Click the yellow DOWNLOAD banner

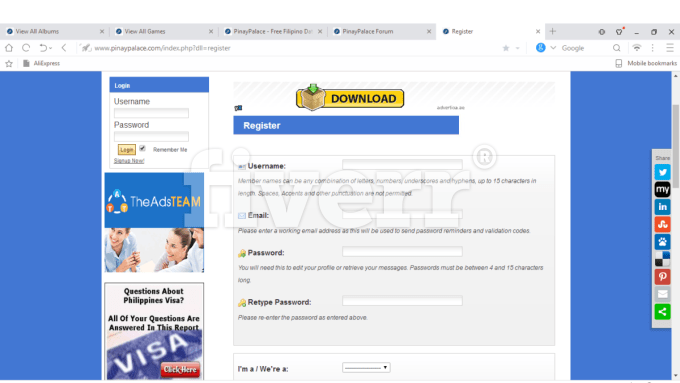click(x=350, y=98)
